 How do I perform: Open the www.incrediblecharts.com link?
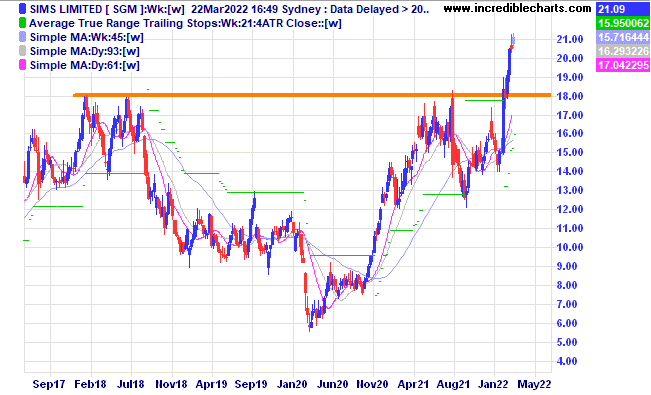click(x=517, y=8)
